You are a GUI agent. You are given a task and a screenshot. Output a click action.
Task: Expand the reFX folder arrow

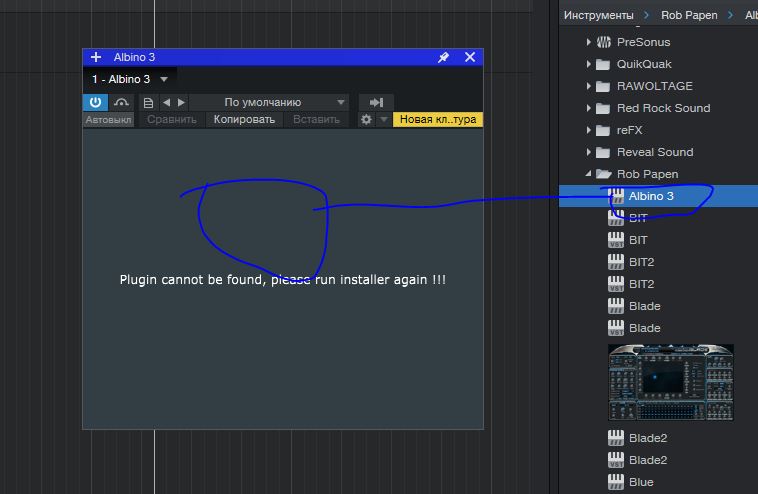[588, 130]
